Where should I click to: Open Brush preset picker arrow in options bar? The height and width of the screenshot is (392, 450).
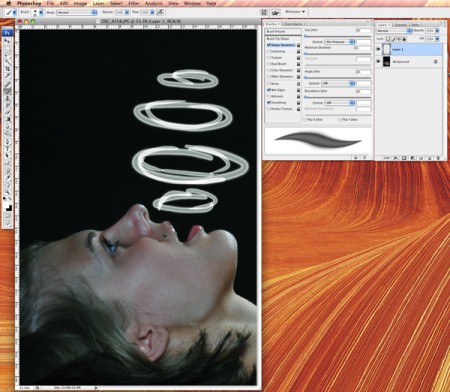(41, 12)
